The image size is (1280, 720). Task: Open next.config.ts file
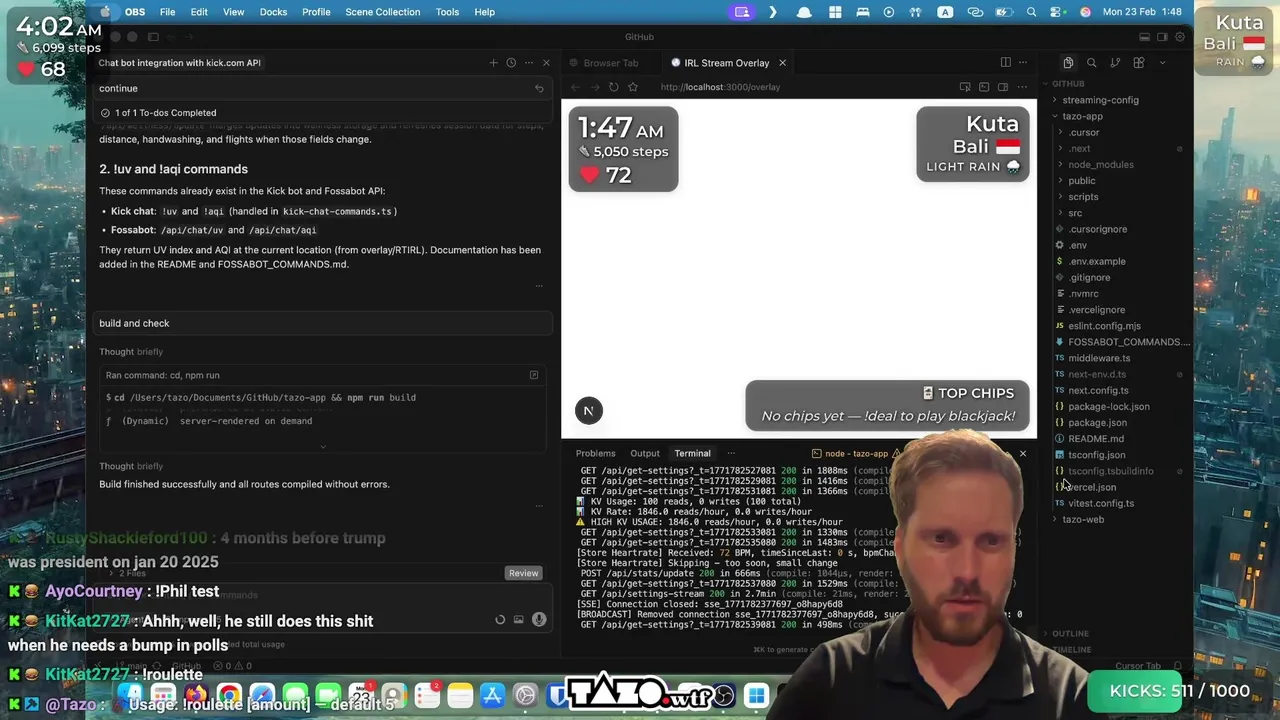tap(1098, 390)
